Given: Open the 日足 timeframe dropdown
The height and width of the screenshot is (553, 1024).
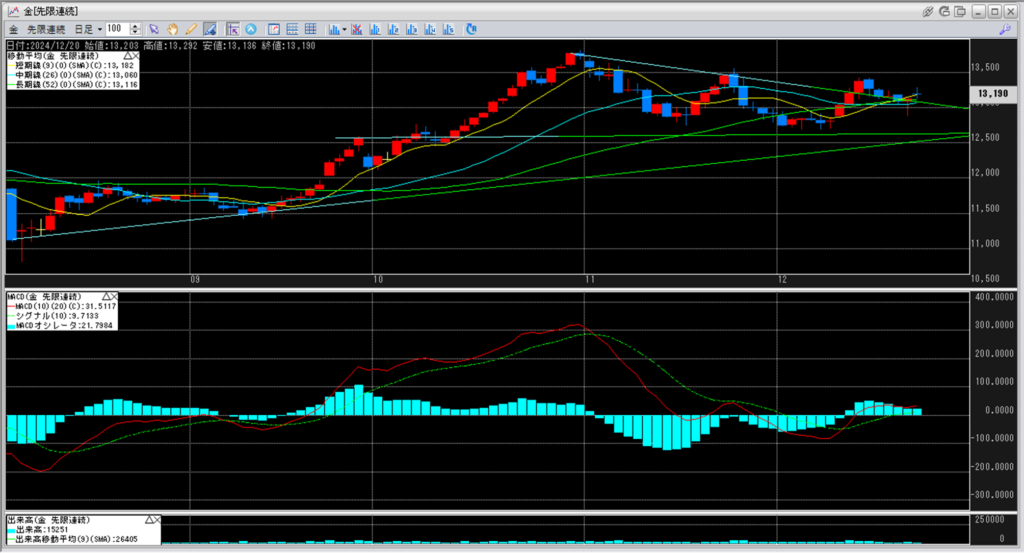Looking at the screenshot, I should (x=86, y=28).
